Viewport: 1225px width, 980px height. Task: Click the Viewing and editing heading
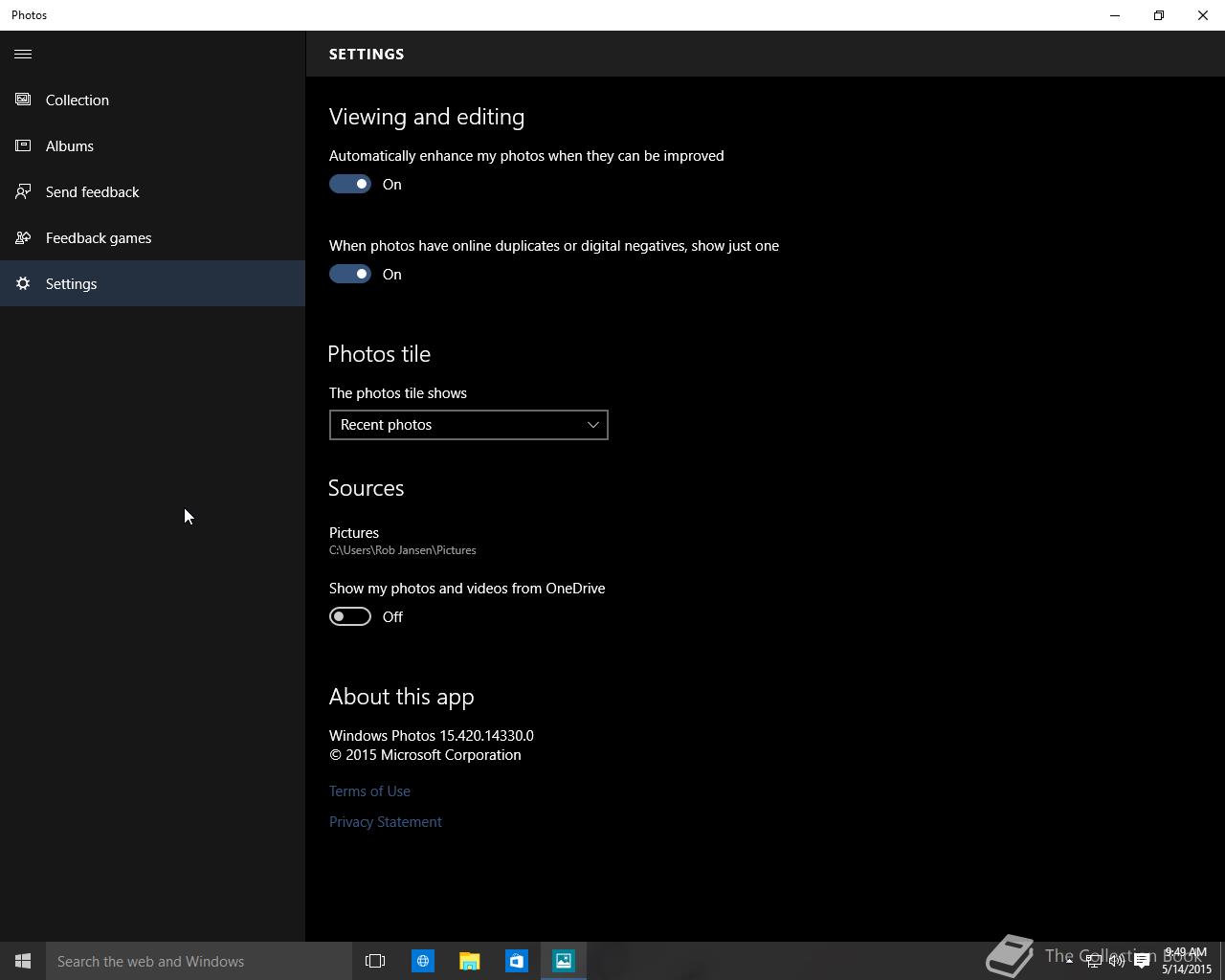pyautogui.click(x=427, y=117)
